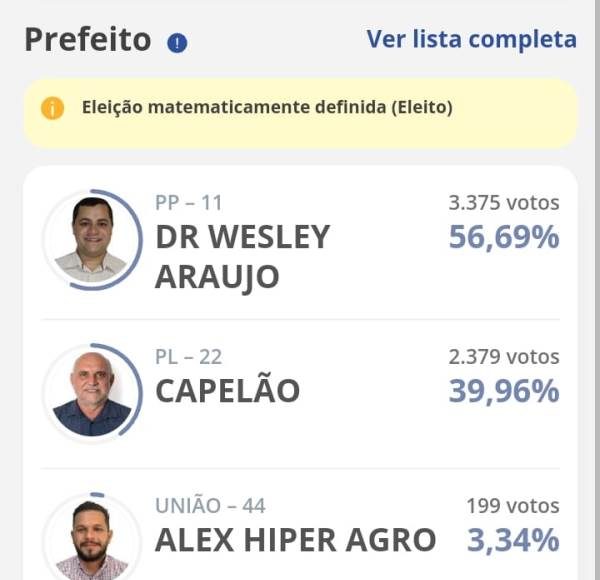Click the 3,34% vote percentage
The width and height of the screenshot is (600, 580).
512,540
